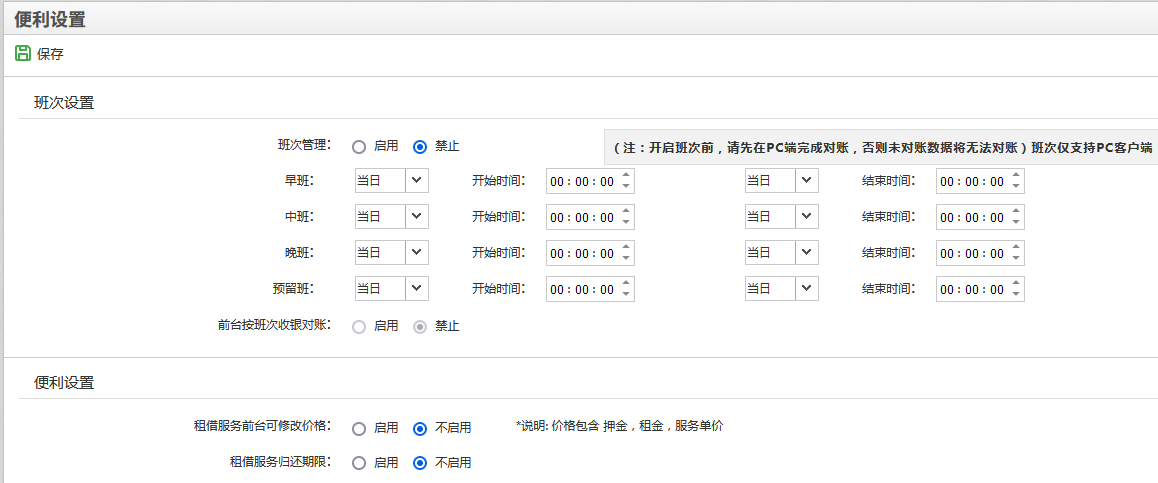Decrease 中班 开始时间 with down arrow
This screenshot has width=1158, height=483.
coord(626,222)
